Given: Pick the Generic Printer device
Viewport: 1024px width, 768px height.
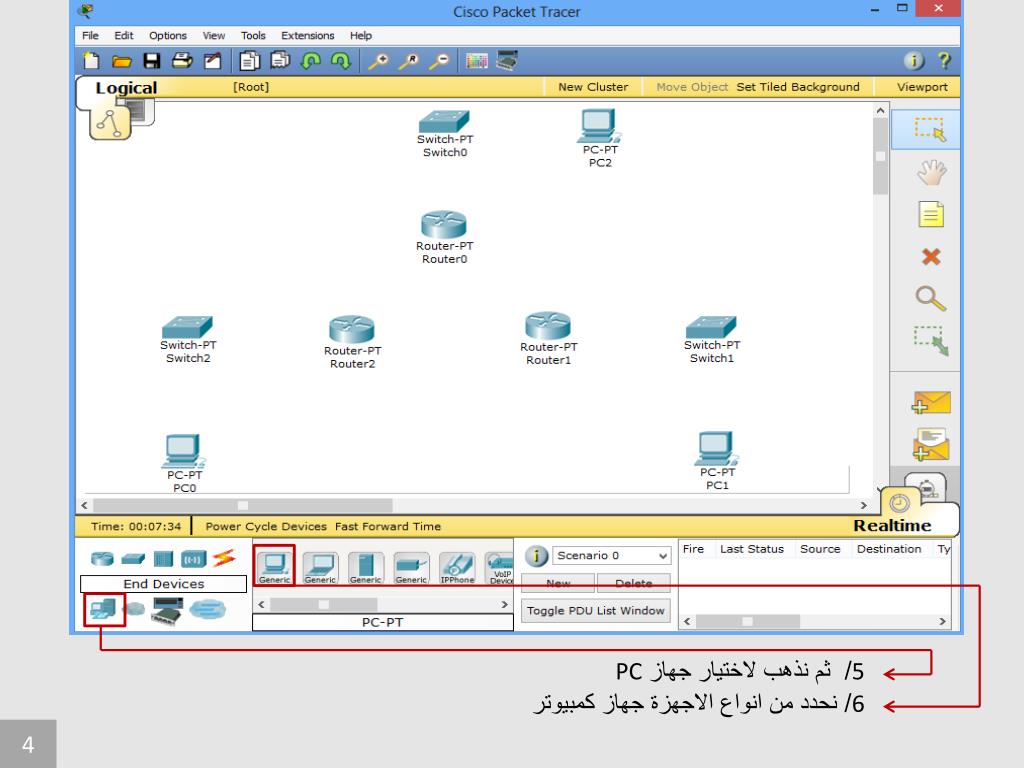Looking at the screenshot, I should (x=411, y=568).
